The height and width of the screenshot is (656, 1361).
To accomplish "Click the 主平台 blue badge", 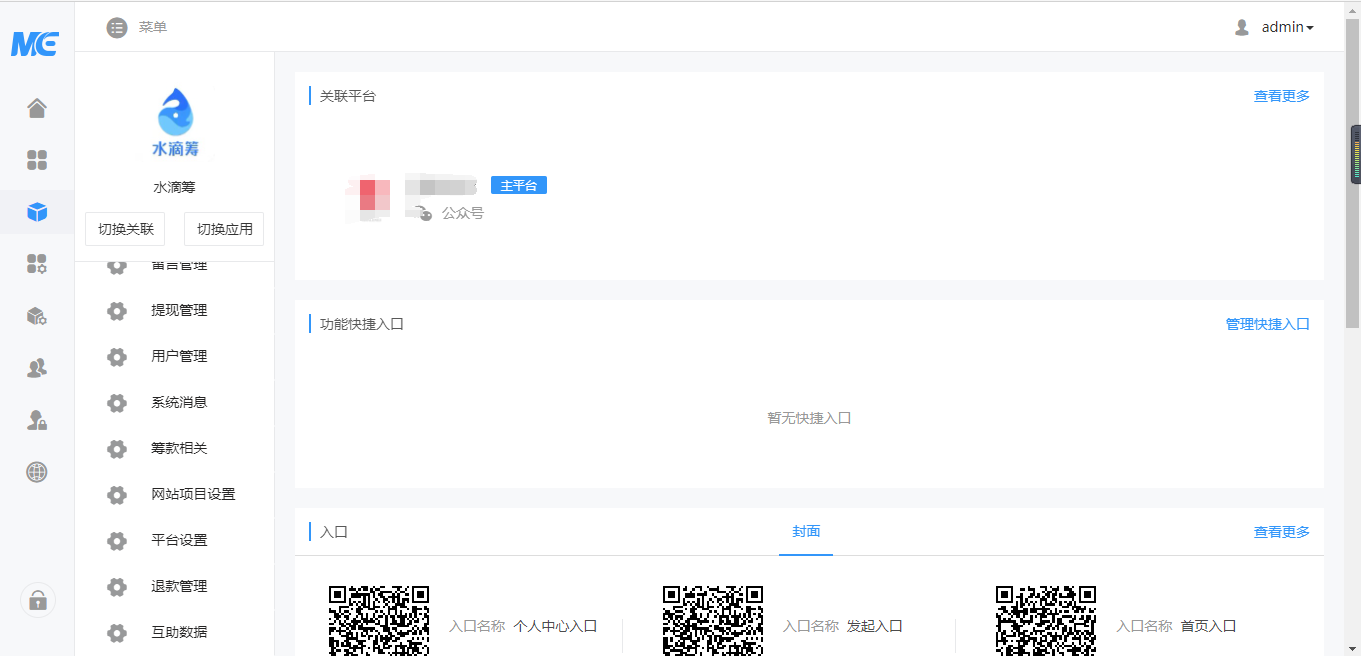I will pyautogui.click(x=519, y=186).
